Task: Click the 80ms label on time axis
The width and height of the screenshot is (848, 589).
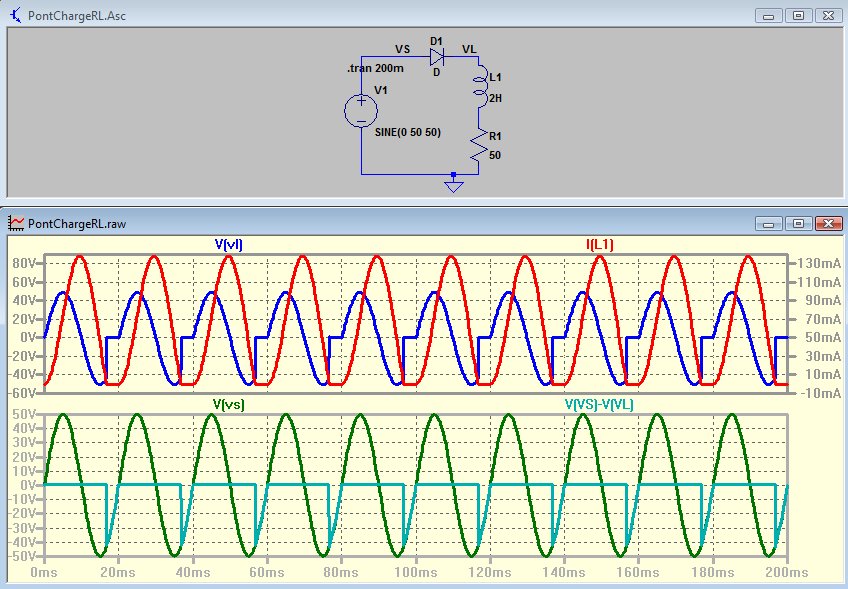Action: coord(341,573)
